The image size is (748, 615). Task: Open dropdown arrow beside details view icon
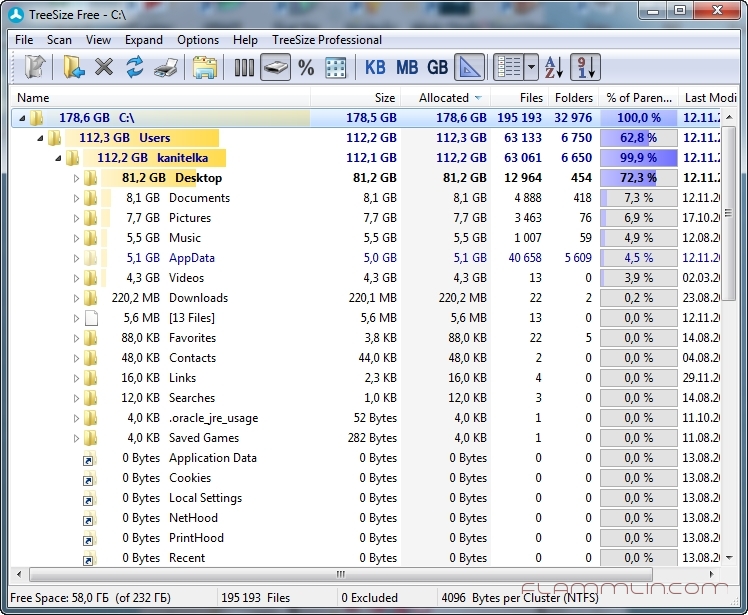[x=531, y=67]
